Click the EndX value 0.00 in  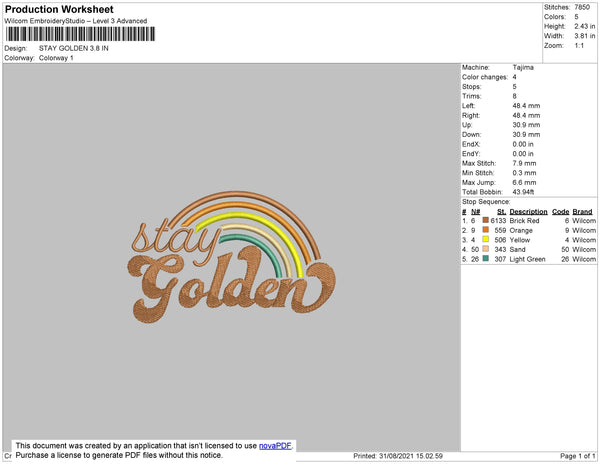pos(523,144)
